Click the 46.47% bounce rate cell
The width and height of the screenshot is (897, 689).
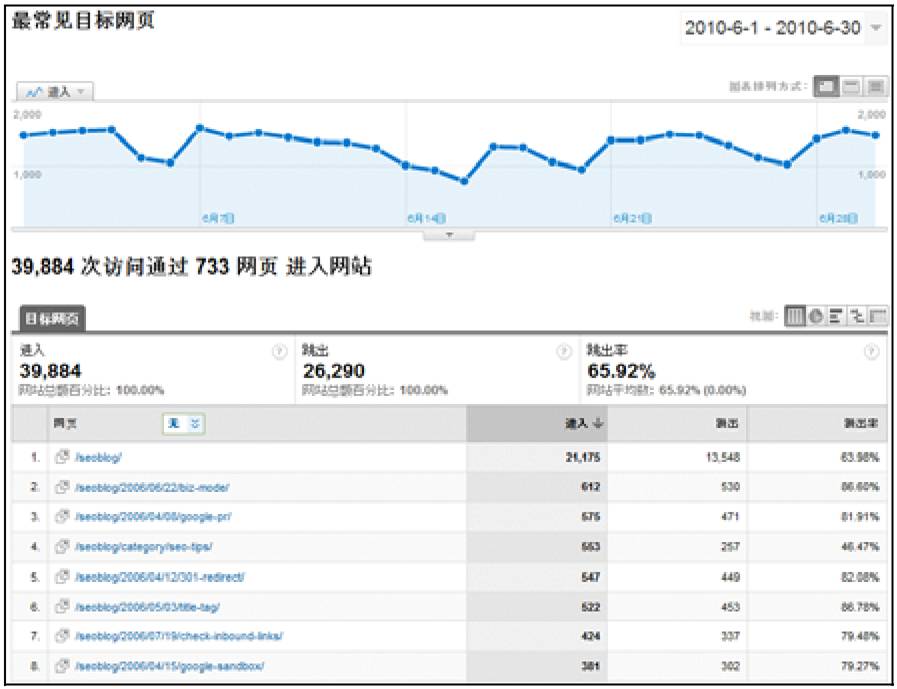coord(860,547)
